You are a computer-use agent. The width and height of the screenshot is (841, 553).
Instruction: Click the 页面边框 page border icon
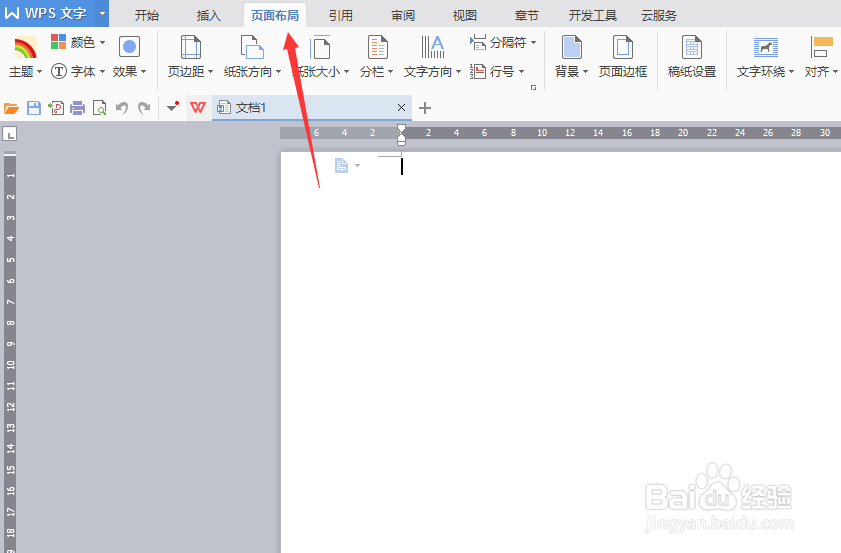tap(623, 47)
